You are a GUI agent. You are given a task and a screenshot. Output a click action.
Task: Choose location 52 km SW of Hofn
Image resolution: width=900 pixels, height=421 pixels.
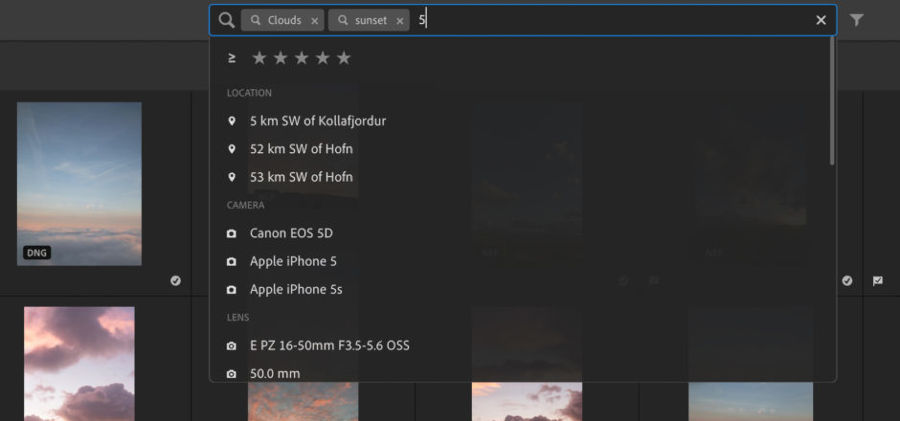(301, 149)
